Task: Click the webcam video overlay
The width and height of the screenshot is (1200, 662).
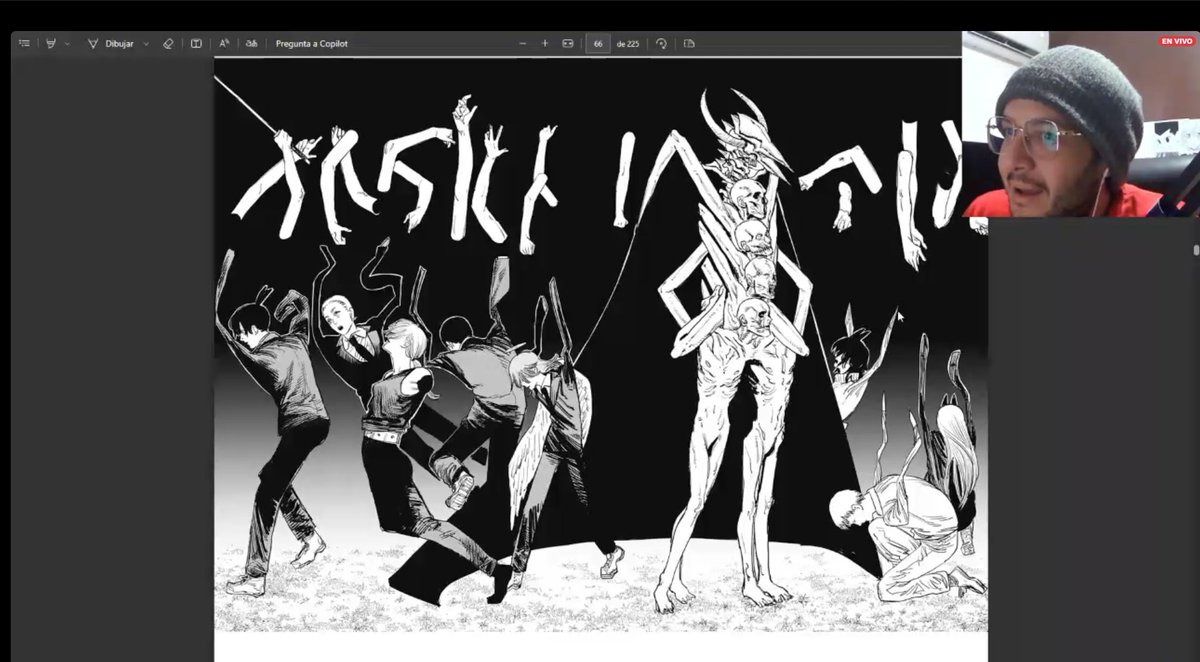Action: click(1081, 124)
